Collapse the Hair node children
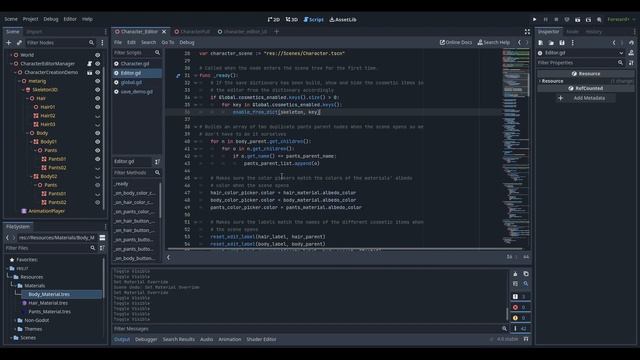Image resolution: width=640 pixels, height=360 pixels. tap(27, 98)
